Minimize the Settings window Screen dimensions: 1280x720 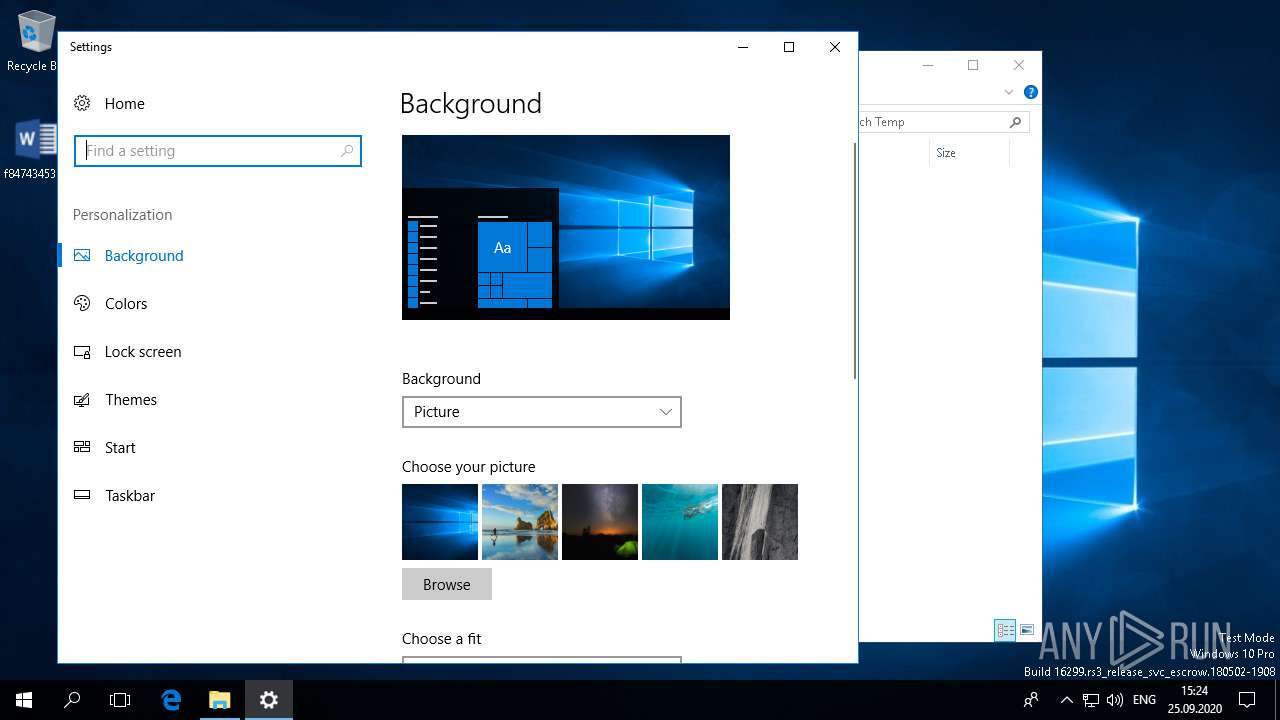click(743, 47)
